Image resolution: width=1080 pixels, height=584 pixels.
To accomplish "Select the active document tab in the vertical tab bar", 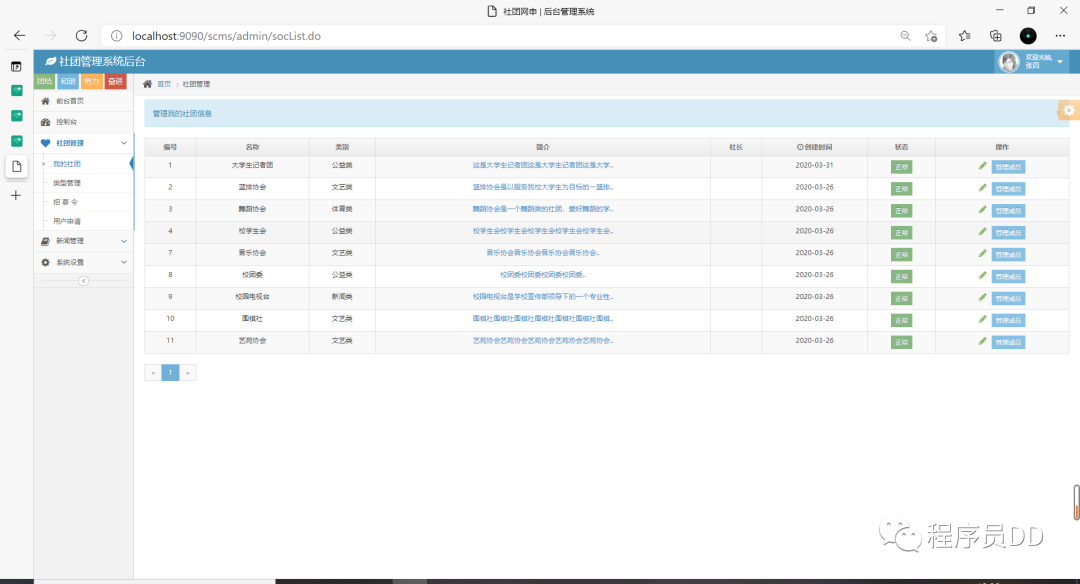I will [17, 167].
